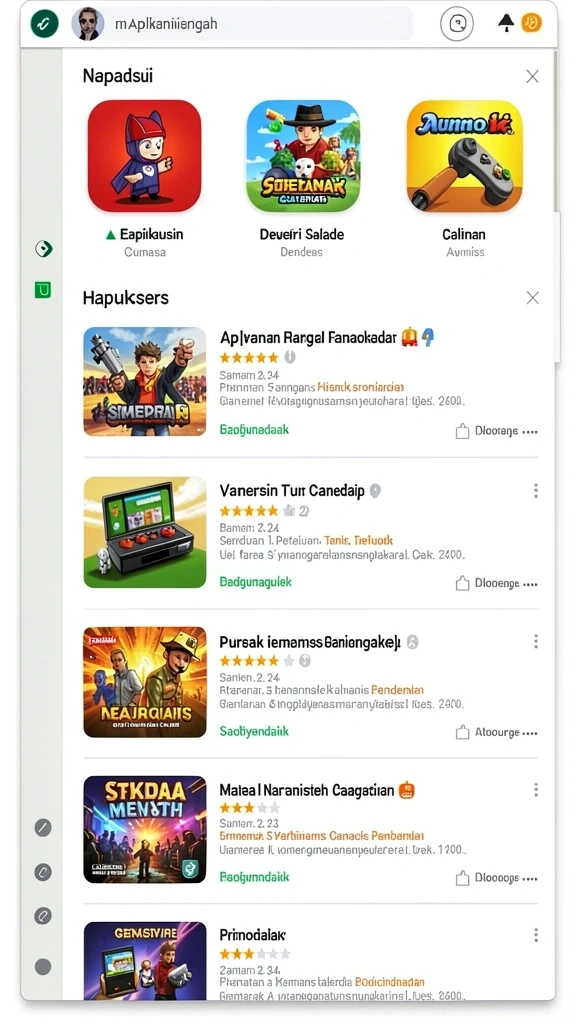Click the like icon beside Atoourge
Screen dimensions: 576x1024
(462, 732)
